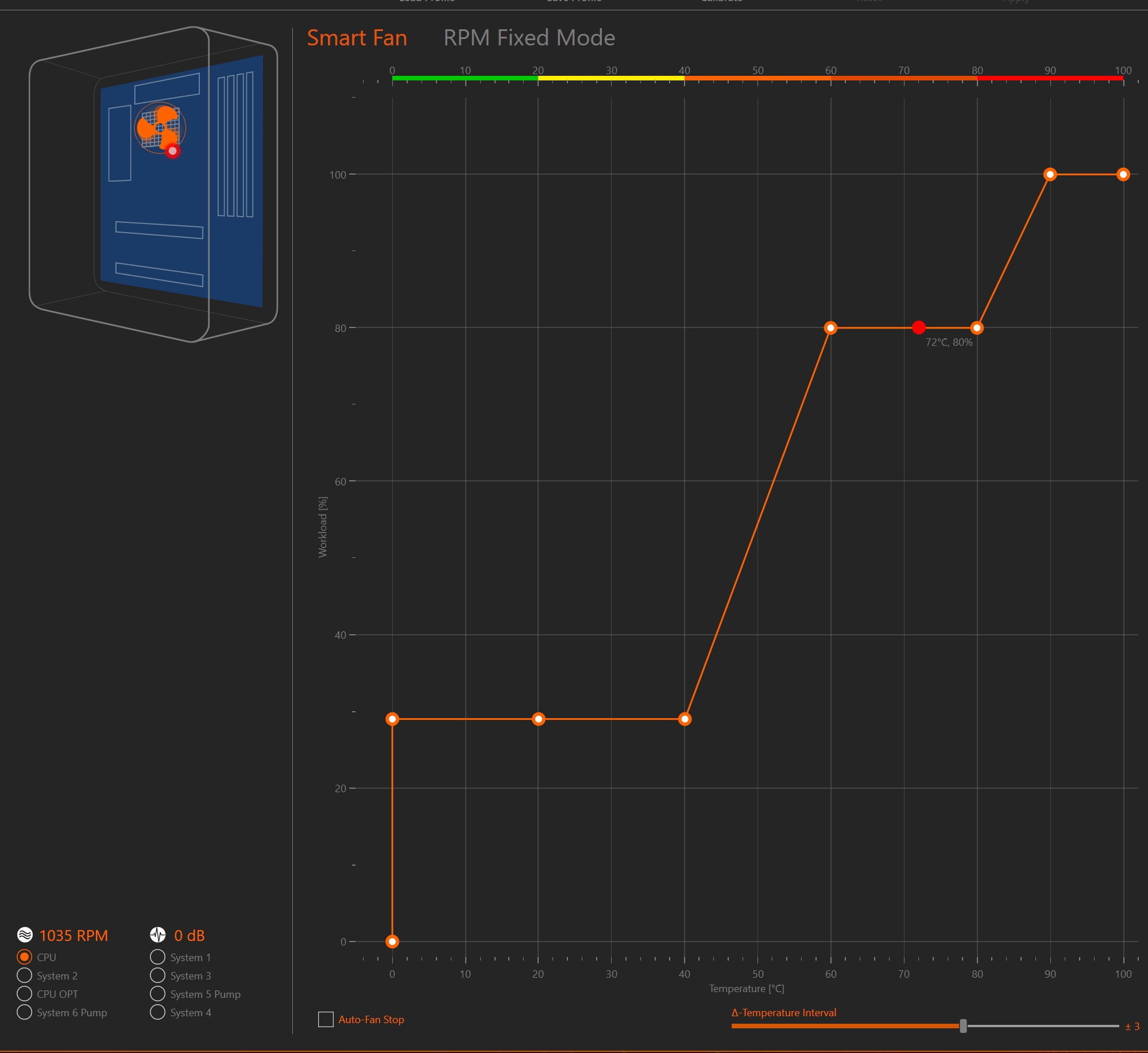Click the fan speed icon beside 1035 RPM

[25, 935]
